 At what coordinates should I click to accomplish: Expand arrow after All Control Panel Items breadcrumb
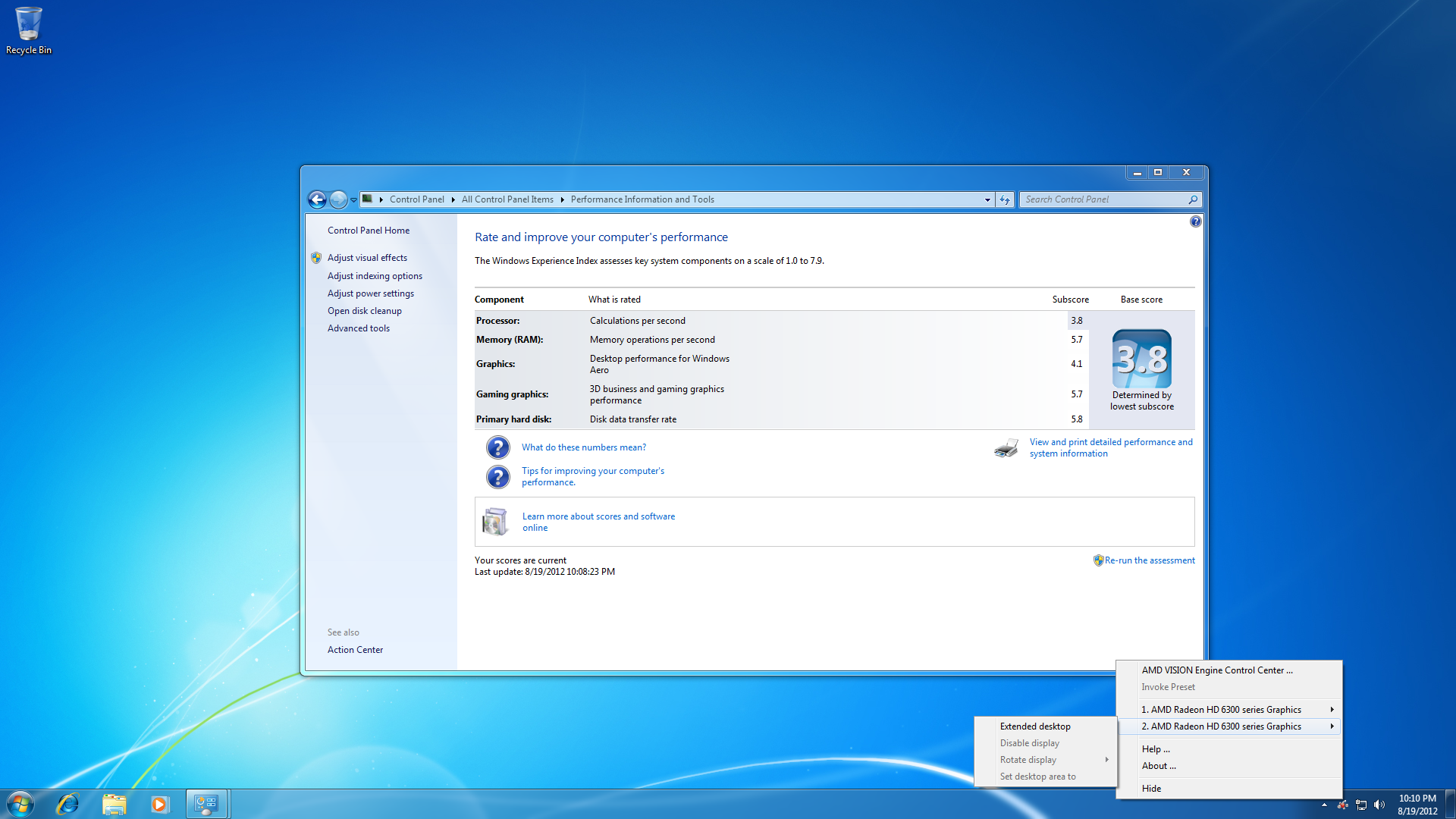click(x=562, y=200)
